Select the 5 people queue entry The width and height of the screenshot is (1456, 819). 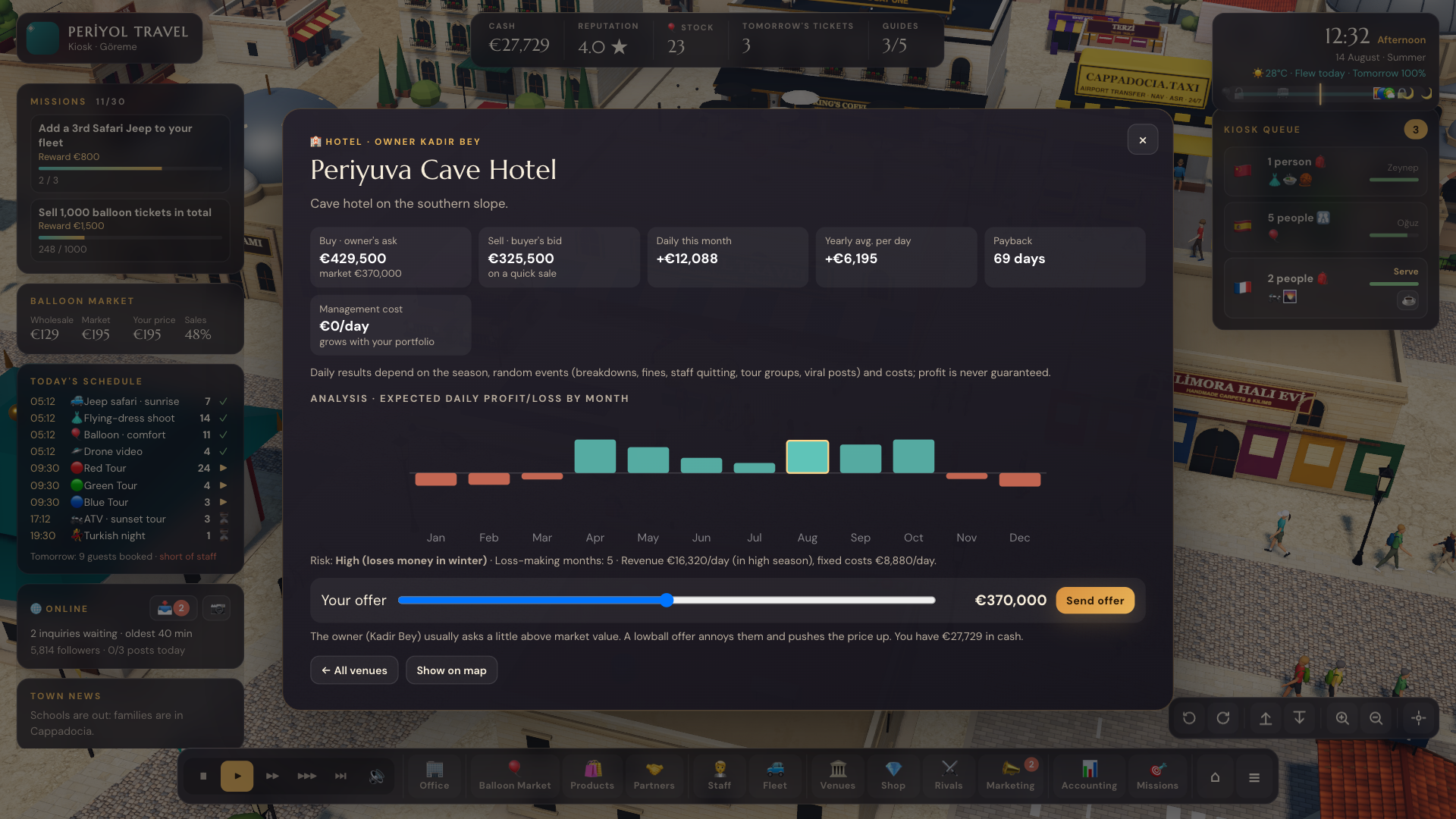click(x=1326, y=227)
